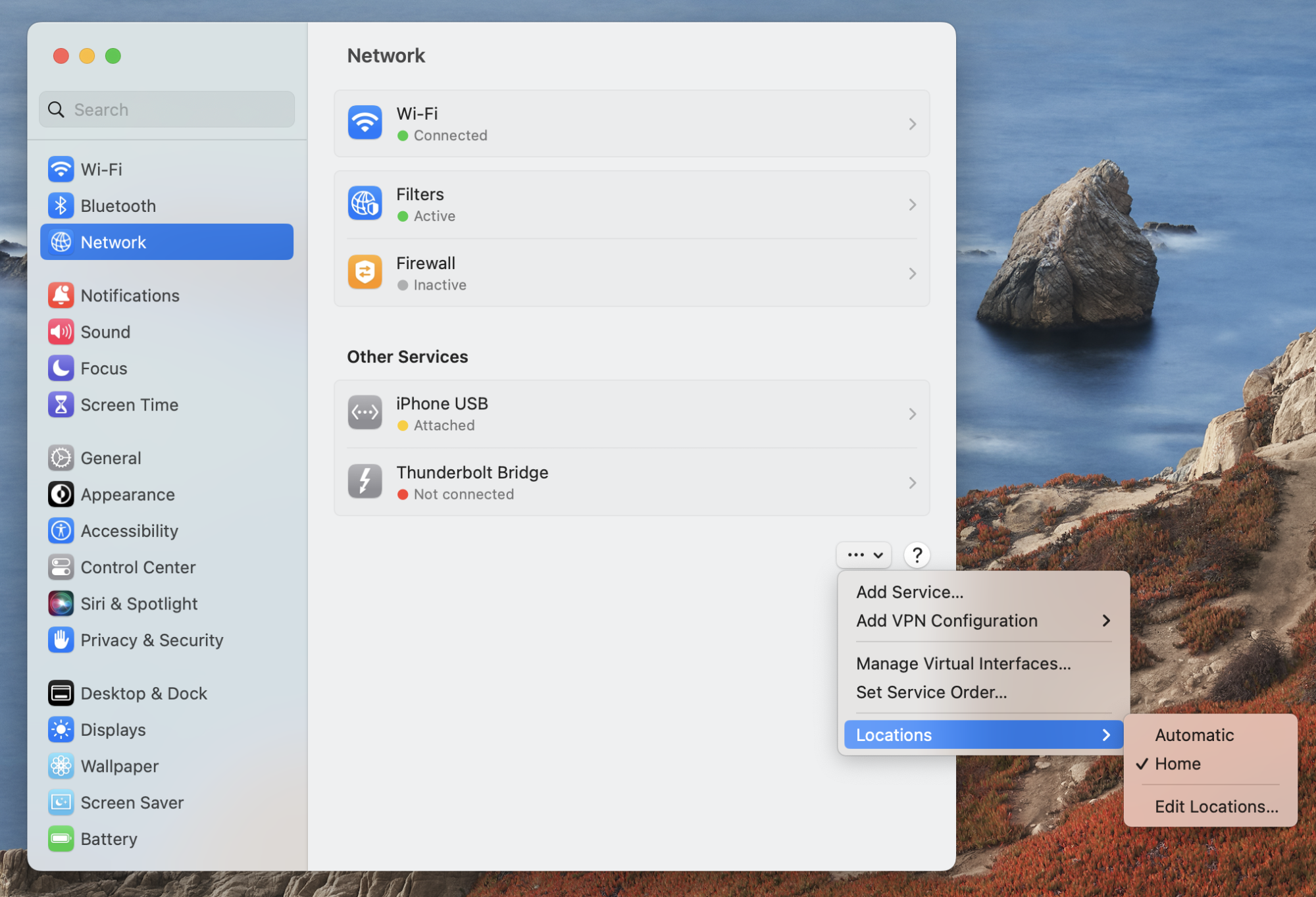This screenshot has width=1316, height=897.
Task: Open the Wallpaper label in sidebar
Action: 120,767
